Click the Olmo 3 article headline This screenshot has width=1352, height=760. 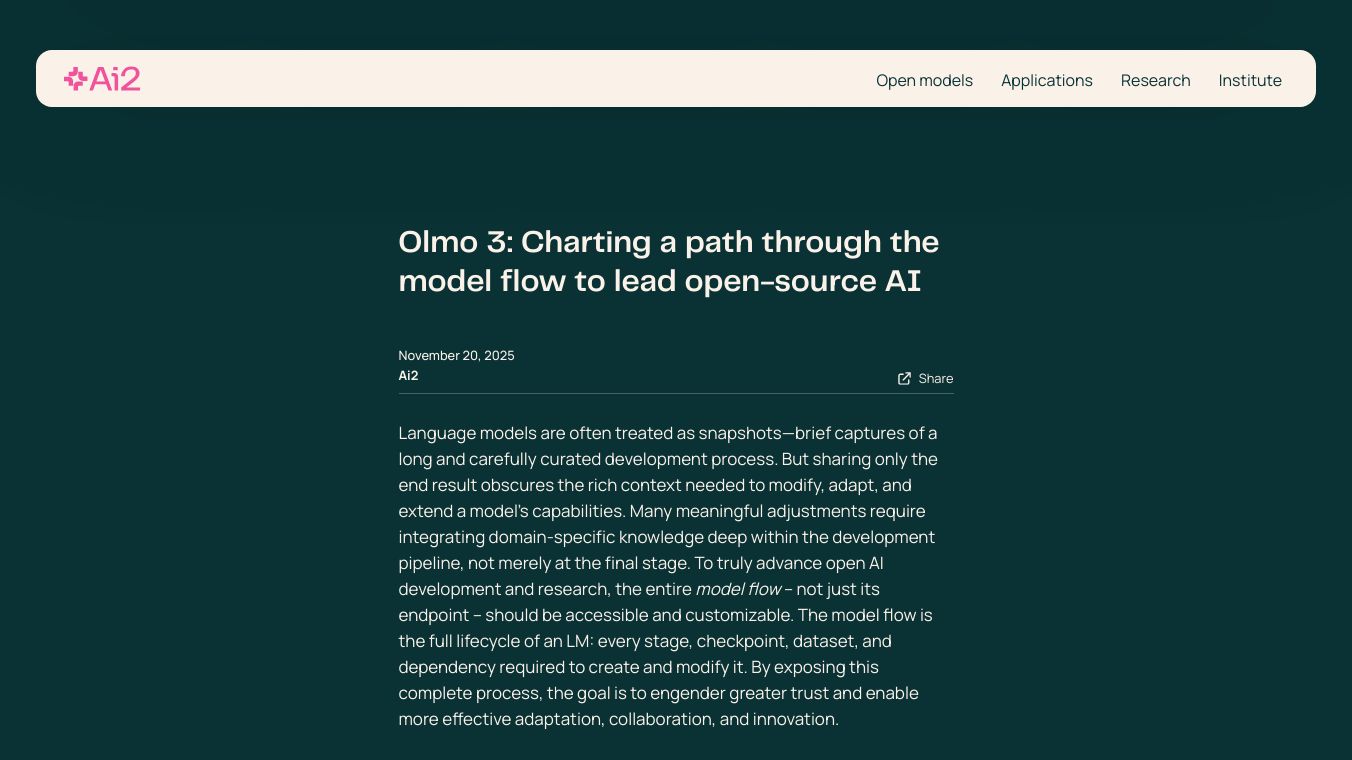pyautogui.click(x=668, y=242)
